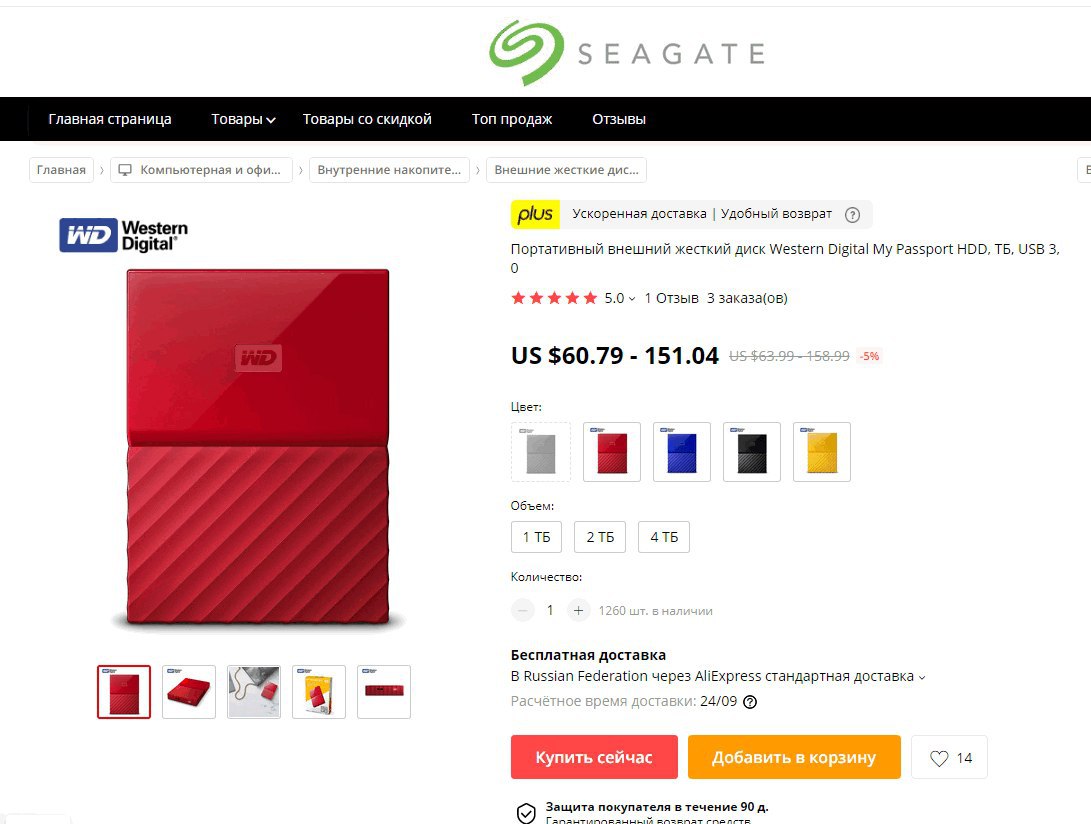Go to Товары со скидкой
The image size is (1091, 824).
coord(367,119)
